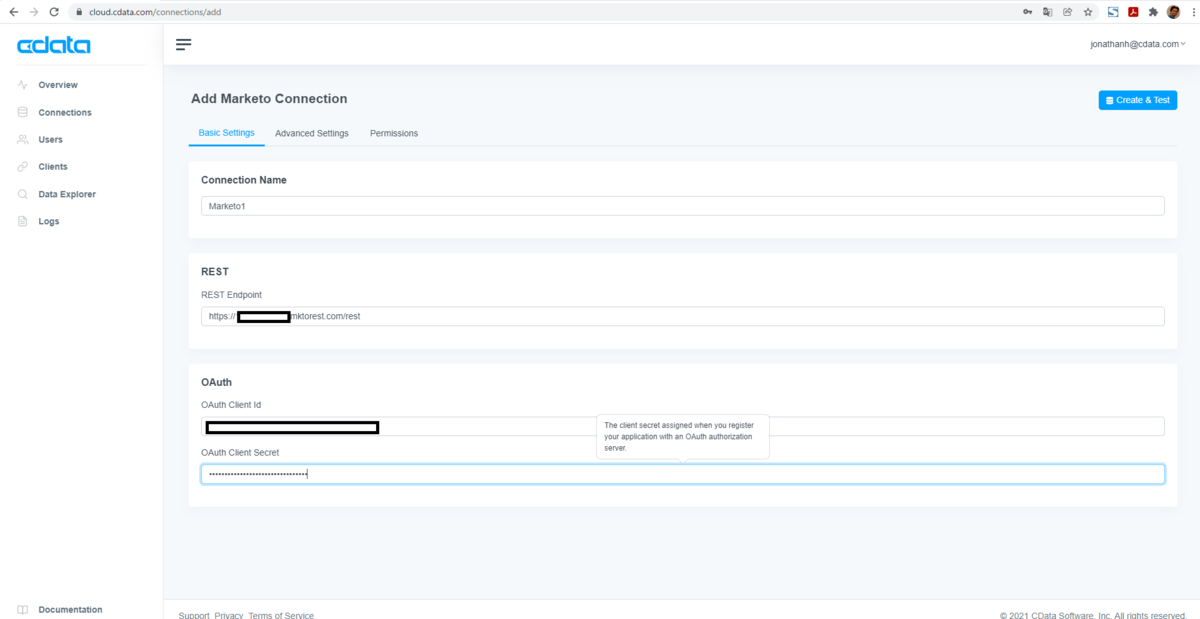Open the Documentation link

click(x=70, y=609)
